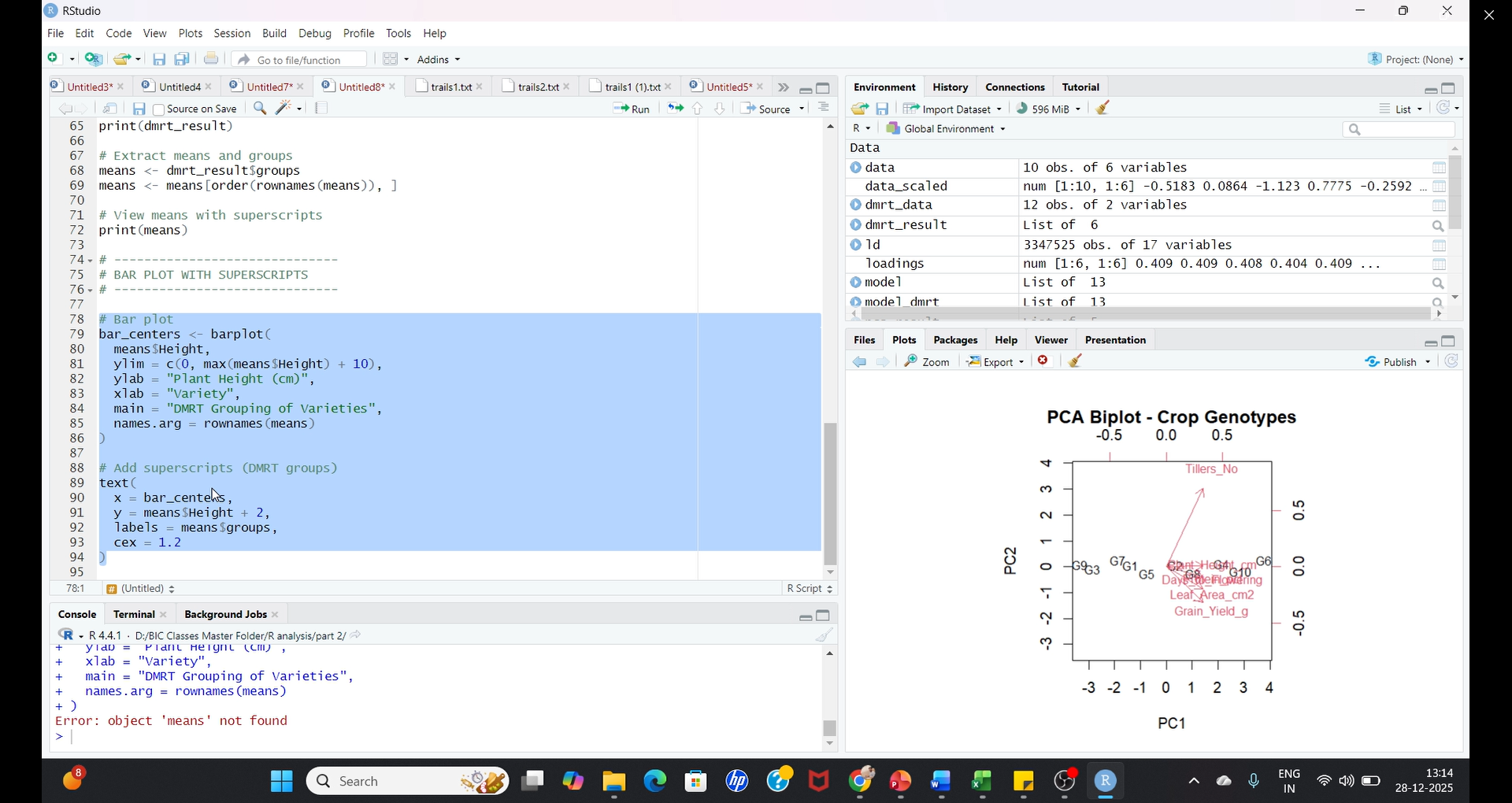1512x803 pixels.
Task: Click the Show in new window icon
Action: click(110, 109)
